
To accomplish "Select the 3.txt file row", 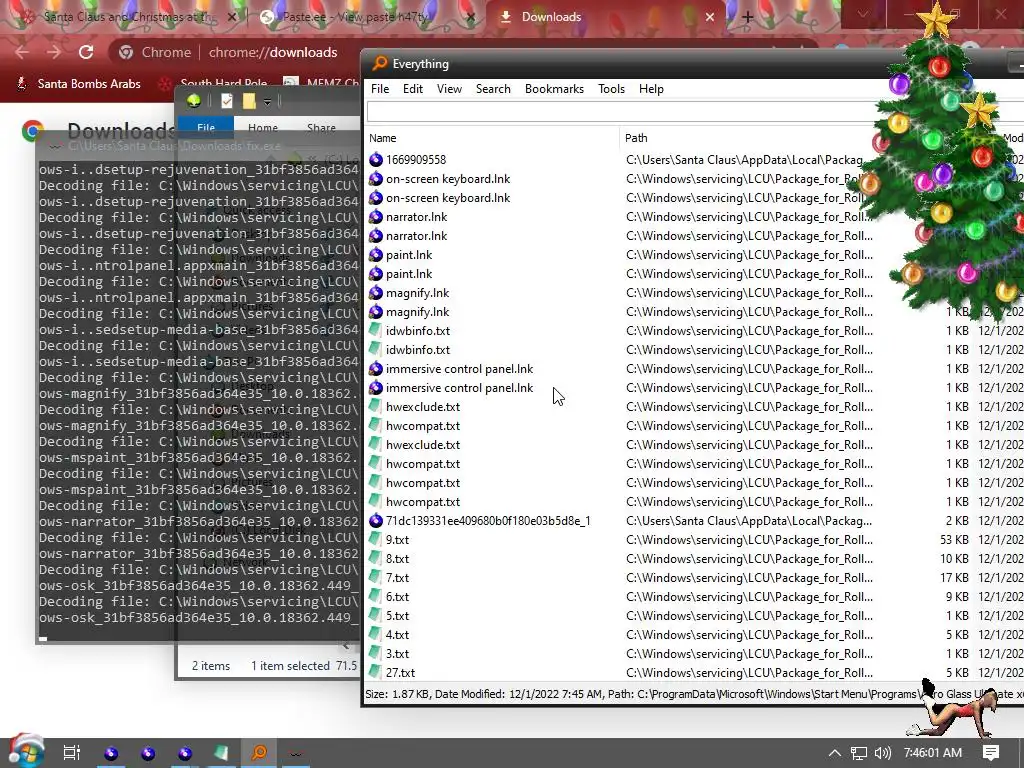I will 692,653.
